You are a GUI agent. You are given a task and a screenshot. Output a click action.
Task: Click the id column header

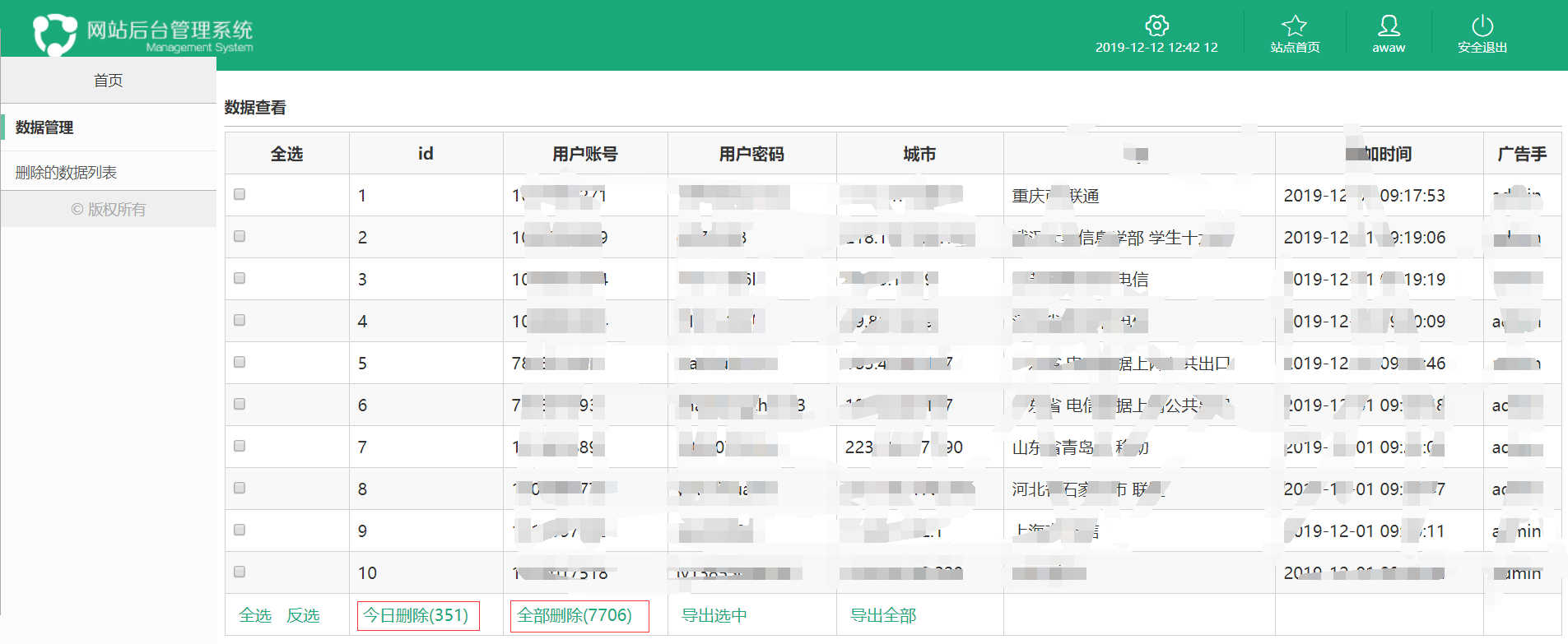click(426, 154)
